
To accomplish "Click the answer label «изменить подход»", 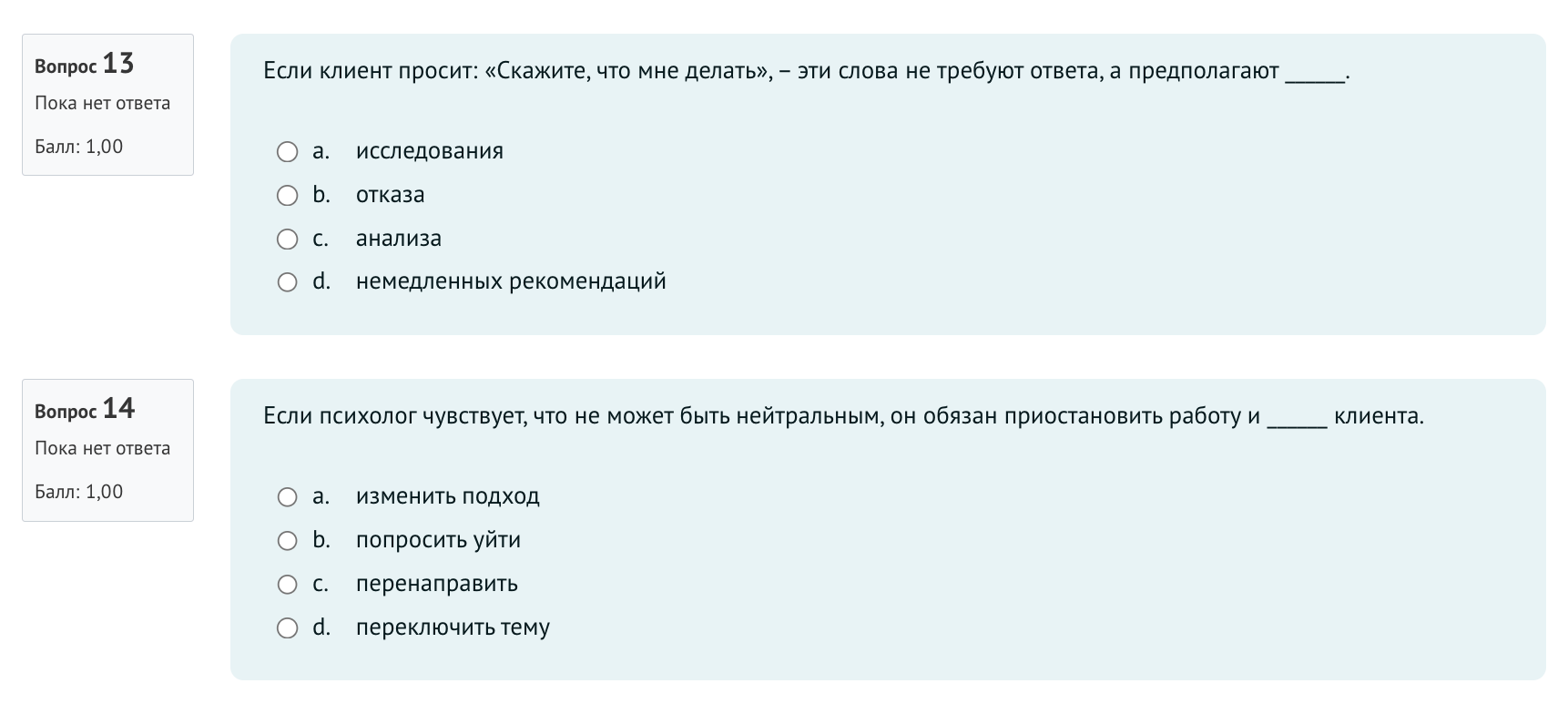I will click(x=448, y=496).
